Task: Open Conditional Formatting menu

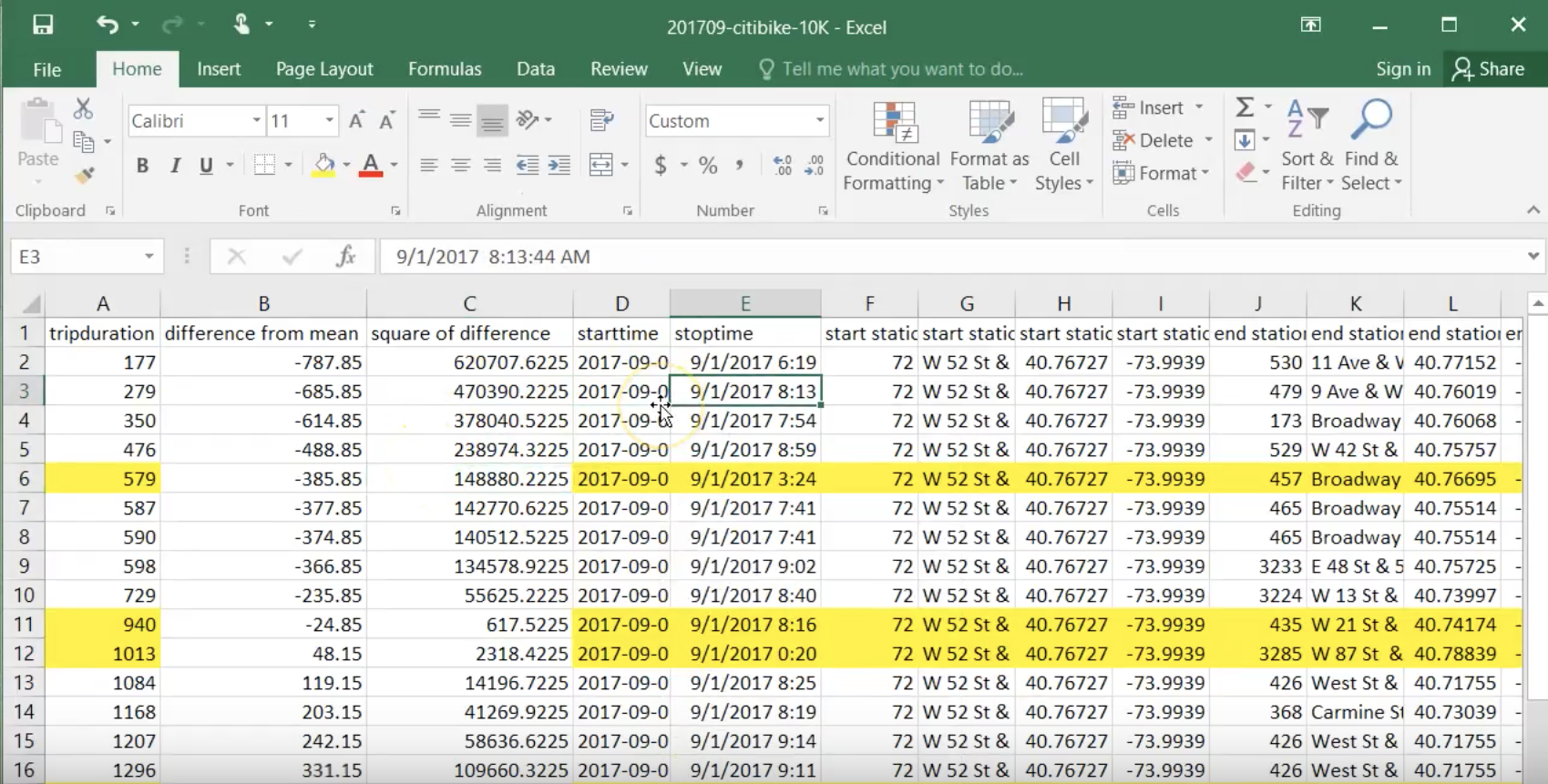Action: (x=893, y=146)
